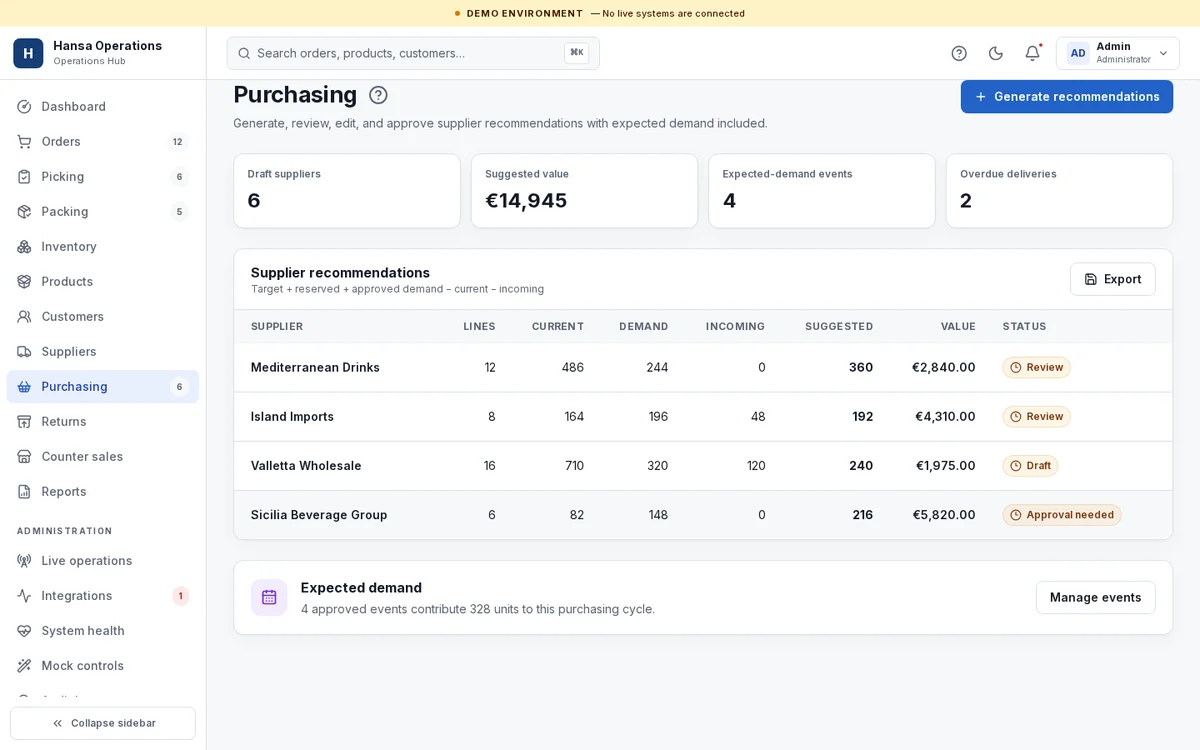Click the Hansa Operations H logo
1200x750 pixels.
click(x=28, y=53)
